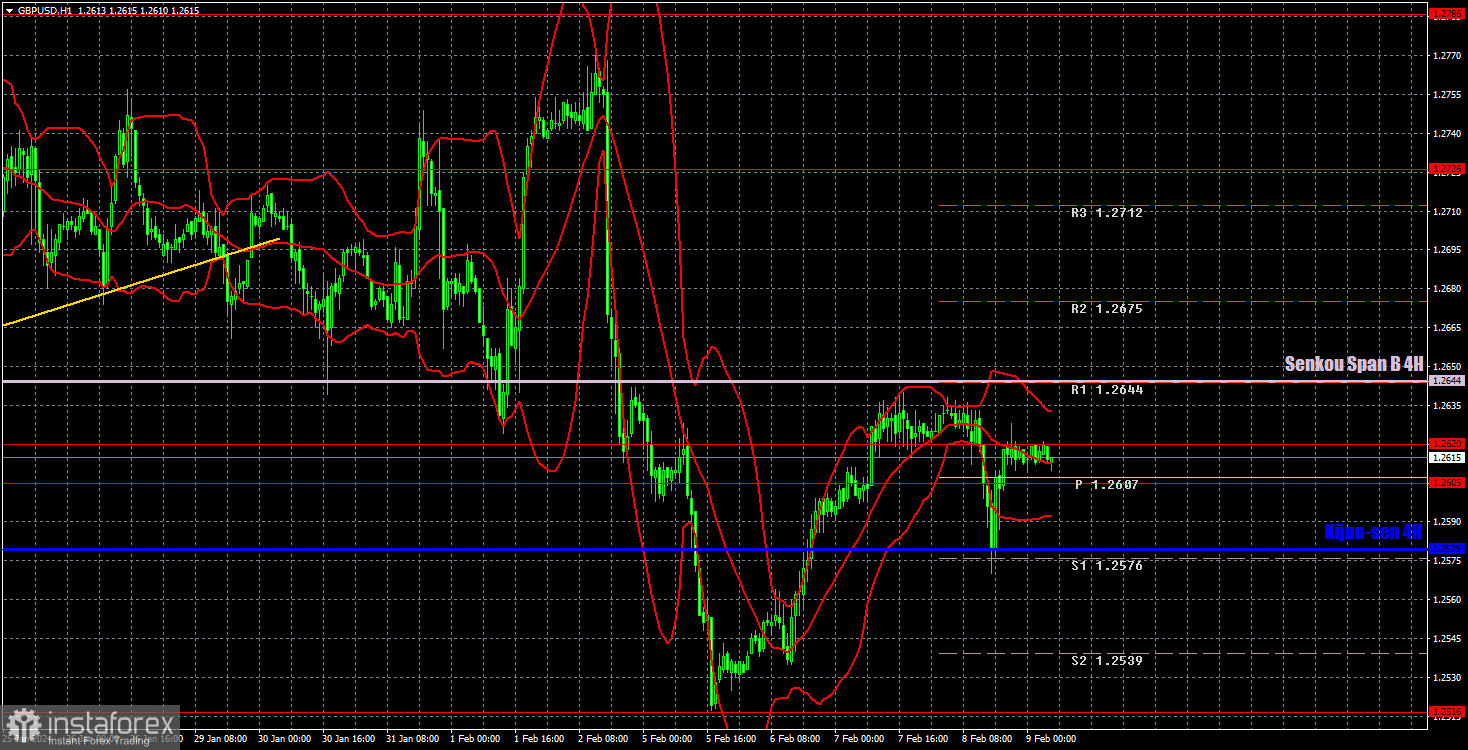Select the R1 1.2644 pivot label
The height and width of the screenshot is (750, 1468).
[1107, 389]
